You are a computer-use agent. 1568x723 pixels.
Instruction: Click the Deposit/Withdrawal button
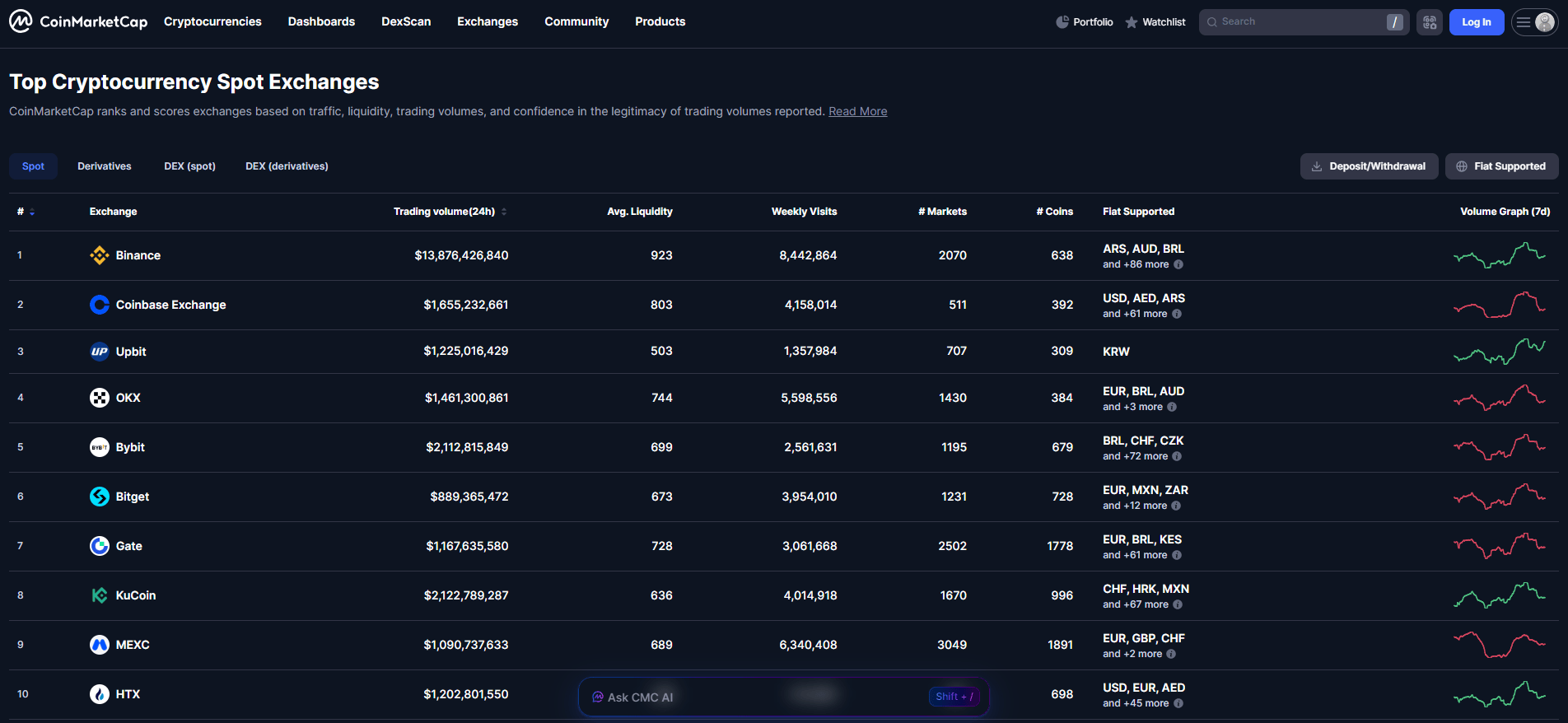(1370, 166)
